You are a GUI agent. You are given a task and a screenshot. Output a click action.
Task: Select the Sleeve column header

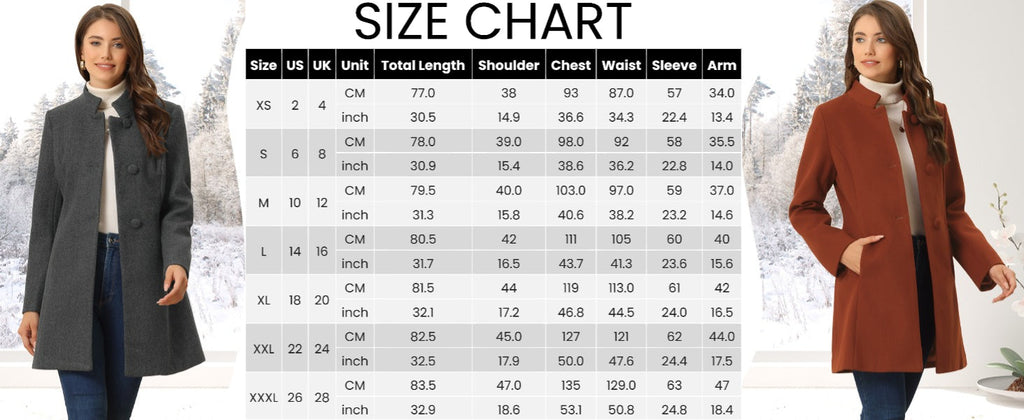(x=674, y=65)
